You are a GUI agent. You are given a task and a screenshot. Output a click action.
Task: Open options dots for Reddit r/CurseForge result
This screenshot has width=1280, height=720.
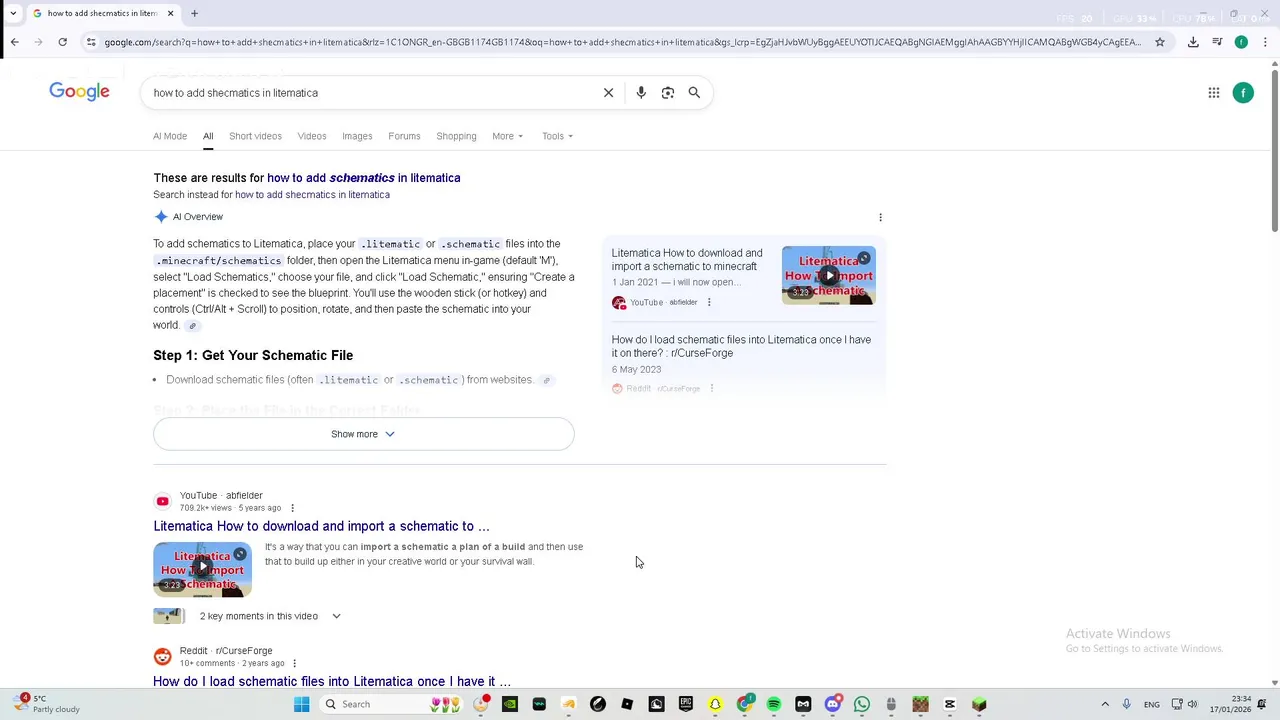[x=294, y=663]
